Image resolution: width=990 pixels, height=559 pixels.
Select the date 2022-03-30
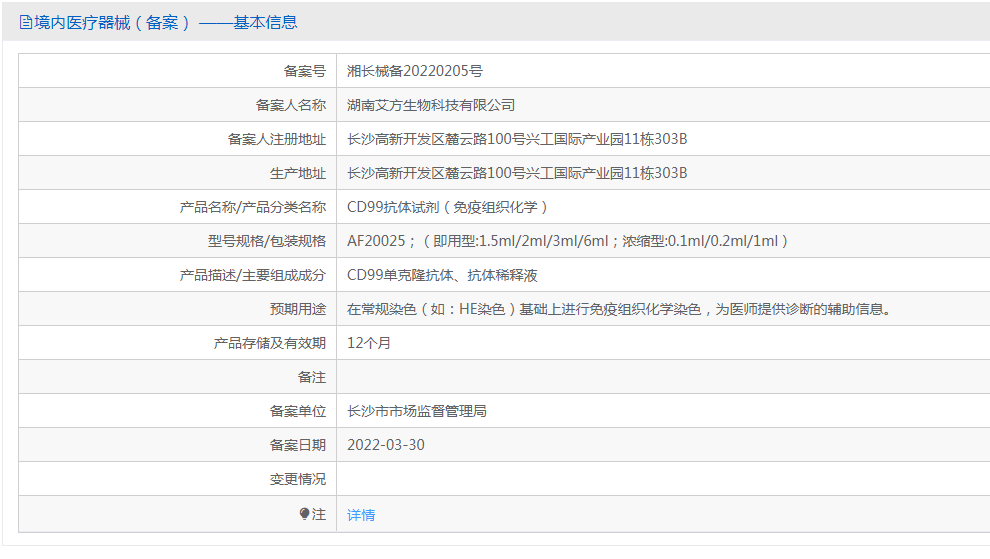(386, 445)
